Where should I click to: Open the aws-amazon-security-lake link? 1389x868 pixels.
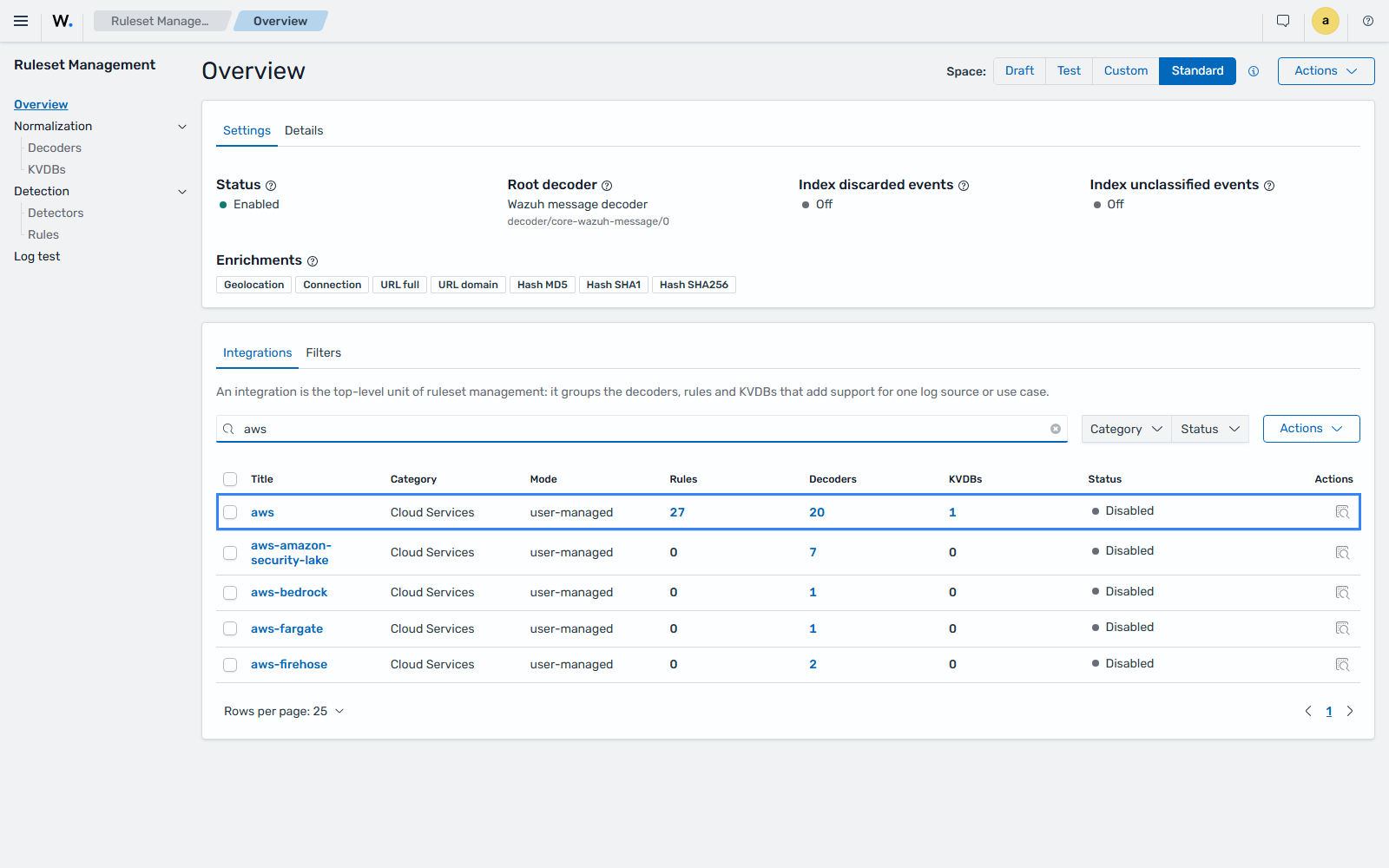click(291, 553)
